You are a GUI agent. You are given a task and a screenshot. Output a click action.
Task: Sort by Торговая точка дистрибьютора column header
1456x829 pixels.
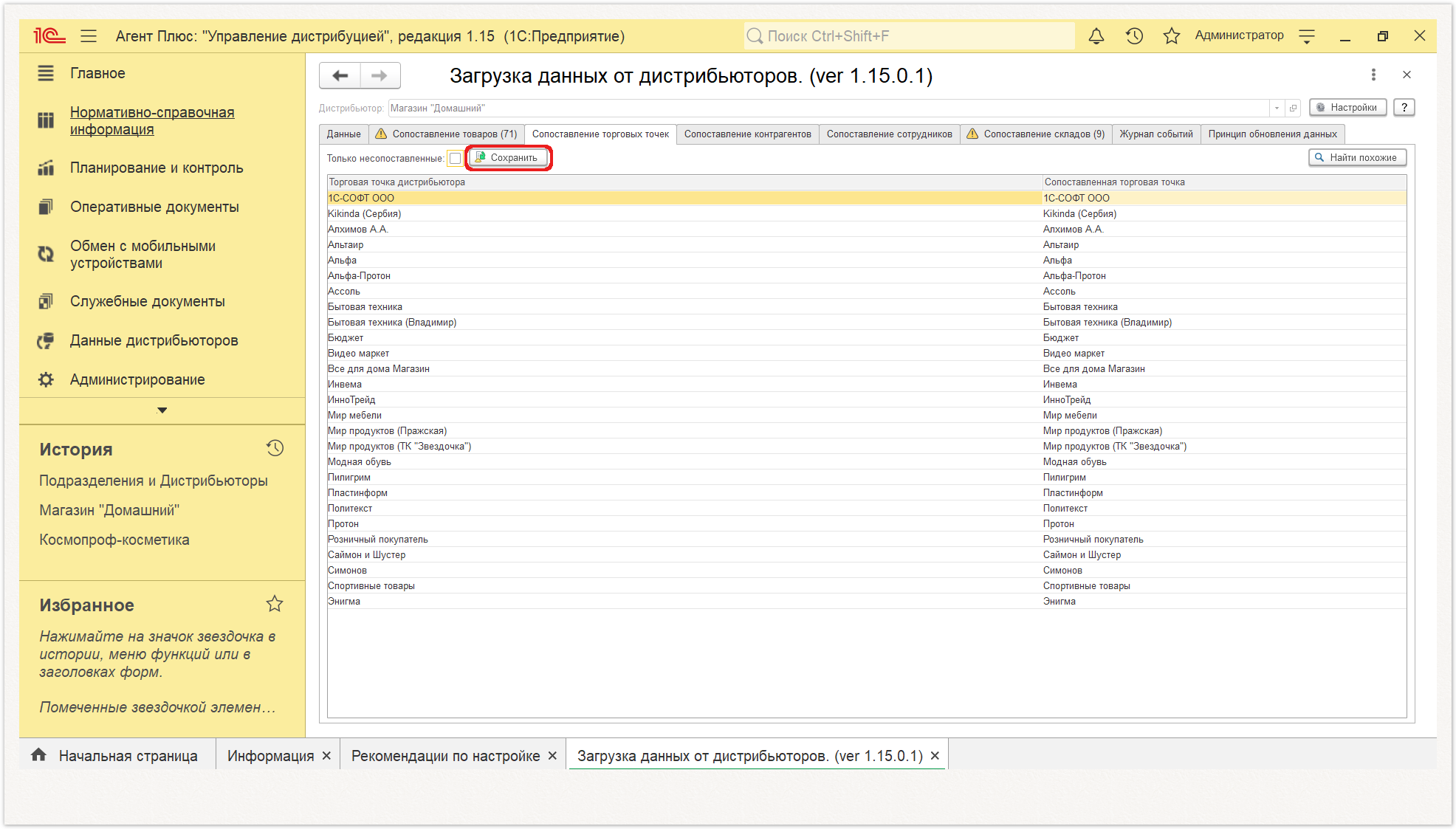(x=684, y=182)
